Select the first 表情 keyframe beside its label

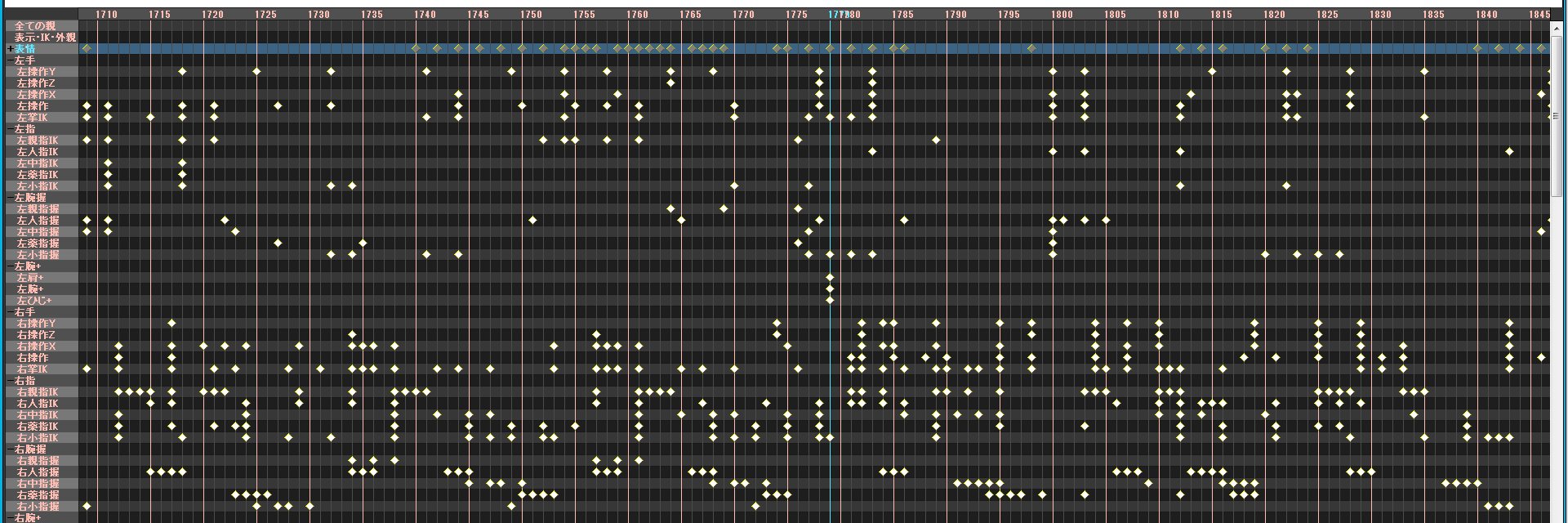(87, 49)
